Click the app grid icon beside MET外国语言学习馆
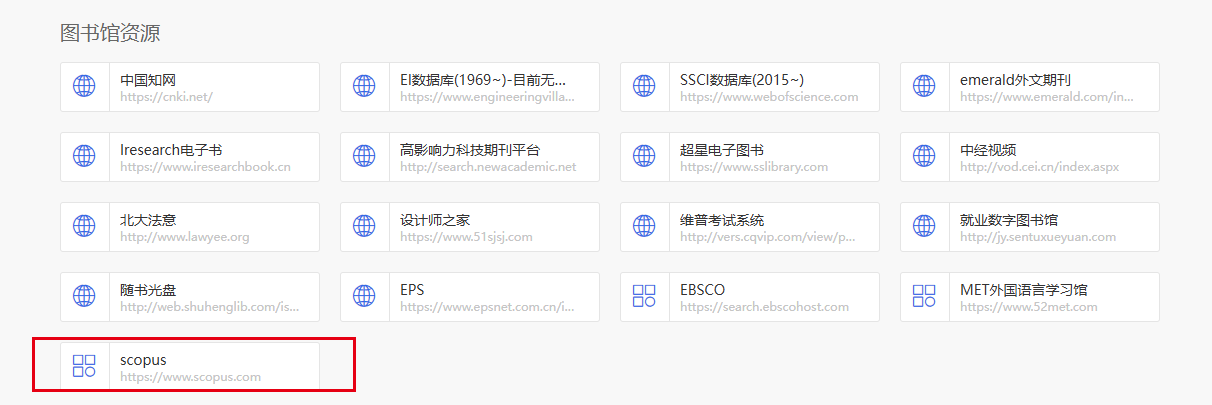Screen dimensions: 1212x405 point(924,297)
